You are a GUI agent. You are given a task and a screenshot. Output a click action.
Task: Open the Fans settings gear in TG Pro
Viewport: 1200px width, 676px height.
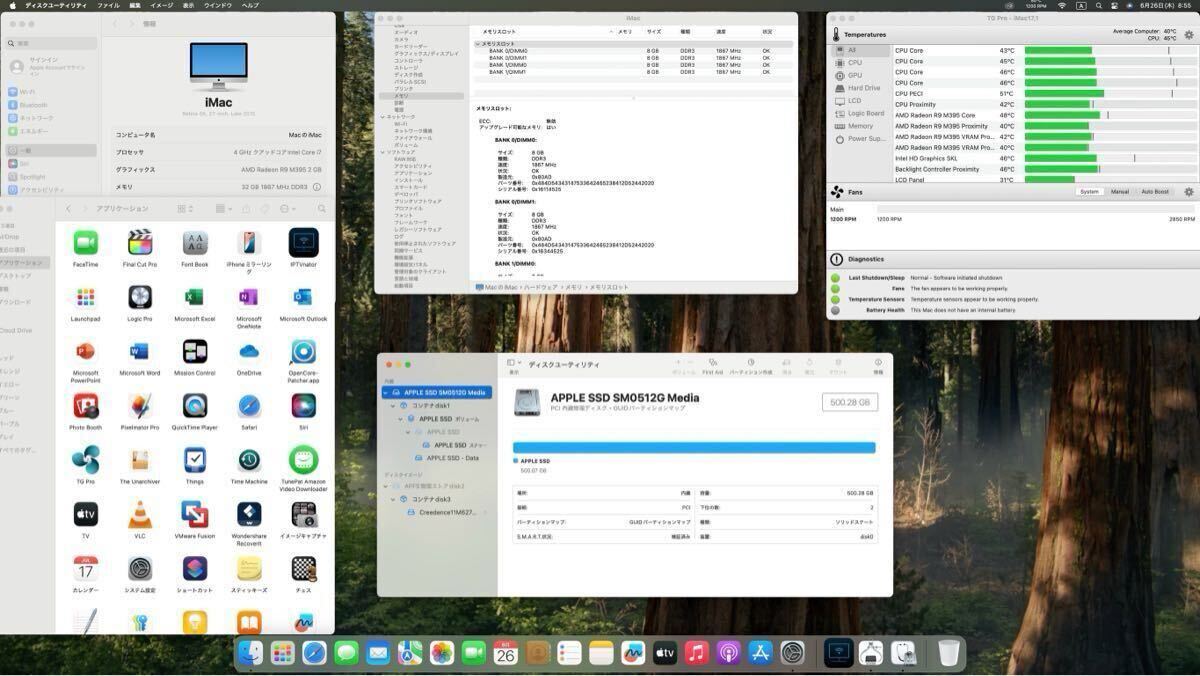pyautogui.click(x=1189, y=191)
